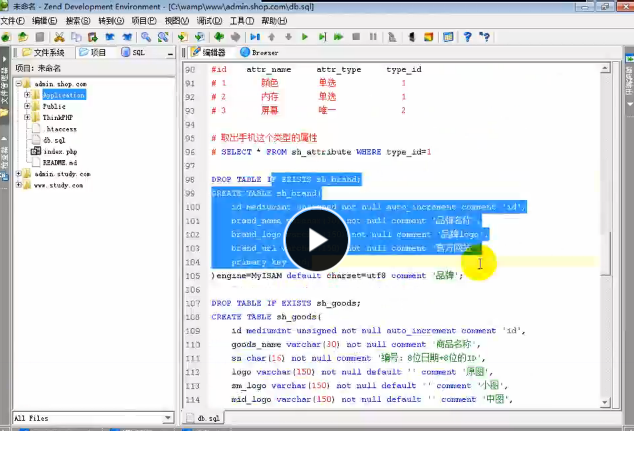Image resolution: width=634 pixels, height=454 pixels.
Task: Click the green clover Back navigation icon
Action: [219, 37]
